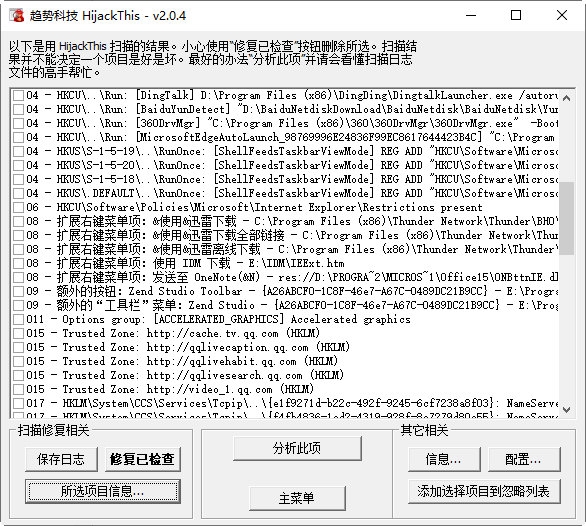
Task: Click 添加选择项目到忽略列表 button
Action: (484, 491)
